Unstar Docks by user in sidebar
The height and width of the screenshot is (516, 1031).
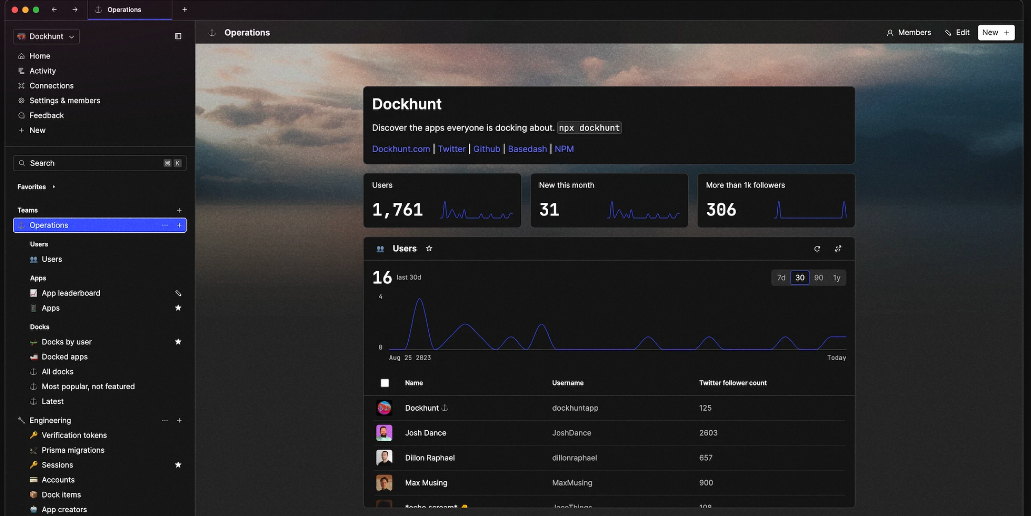click(x=178, y=342)
